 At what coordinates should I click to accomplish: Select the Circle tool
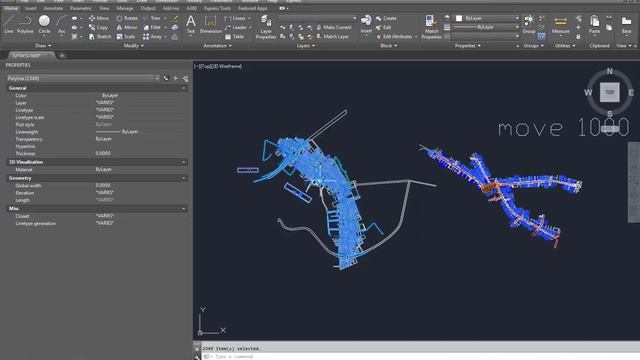point(44,24)
